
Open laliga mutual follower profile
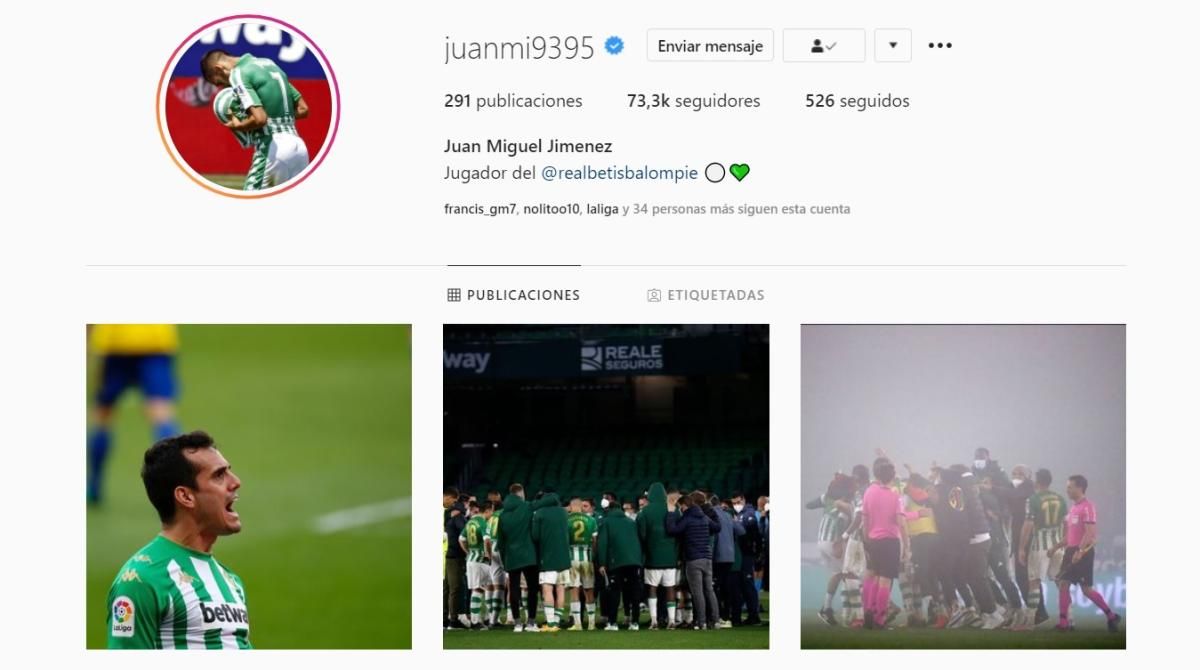click(x=602, y=210)
